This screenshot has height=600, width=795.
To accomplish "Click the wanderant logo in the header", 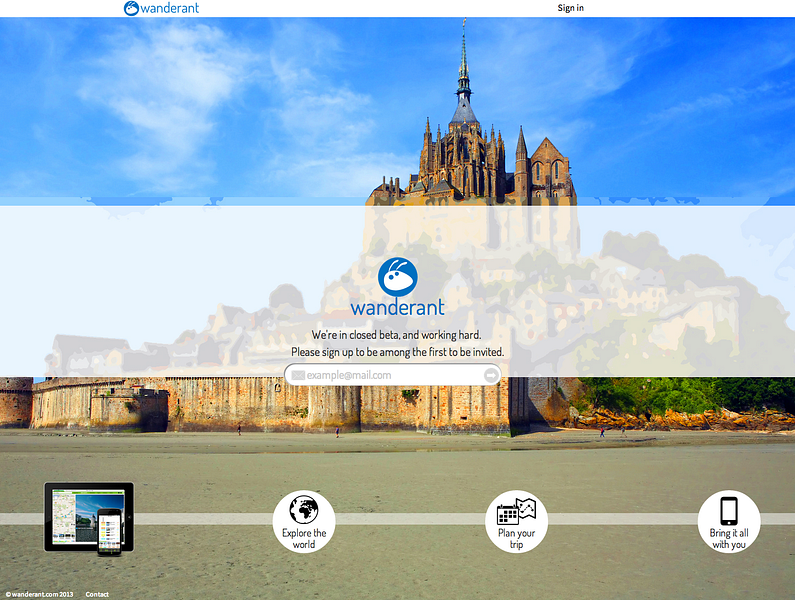I will tap(161, 8).
